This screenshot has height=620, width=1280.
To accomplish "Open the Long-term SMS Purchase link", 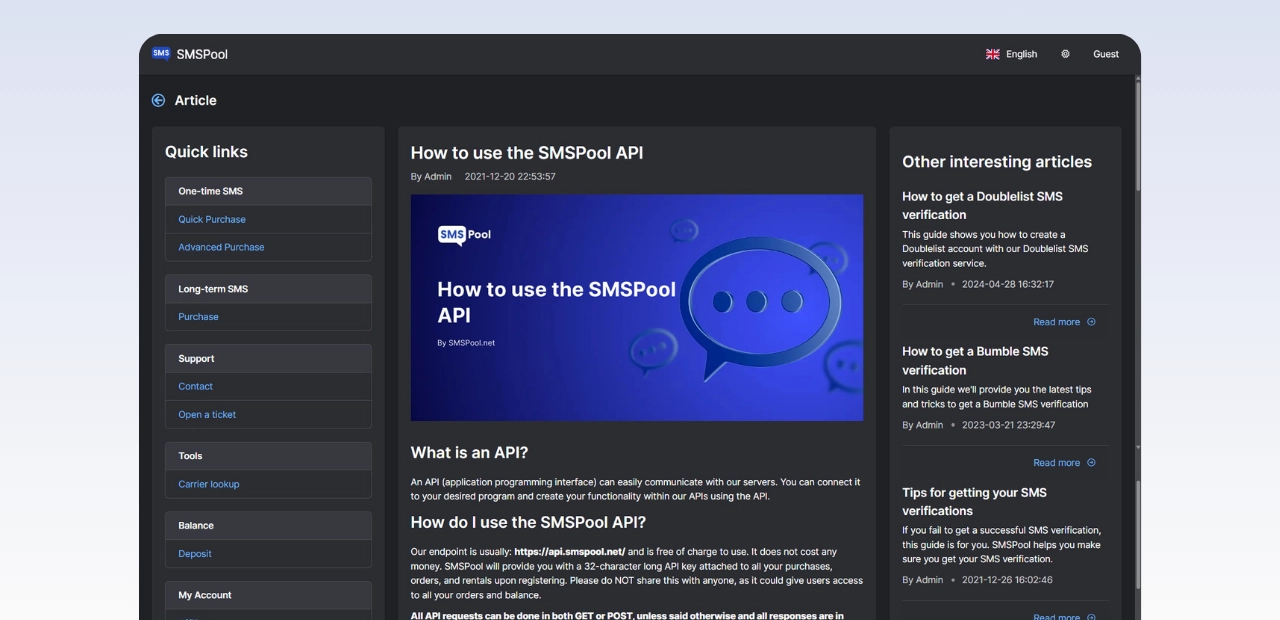I will (x=198, y=317).
